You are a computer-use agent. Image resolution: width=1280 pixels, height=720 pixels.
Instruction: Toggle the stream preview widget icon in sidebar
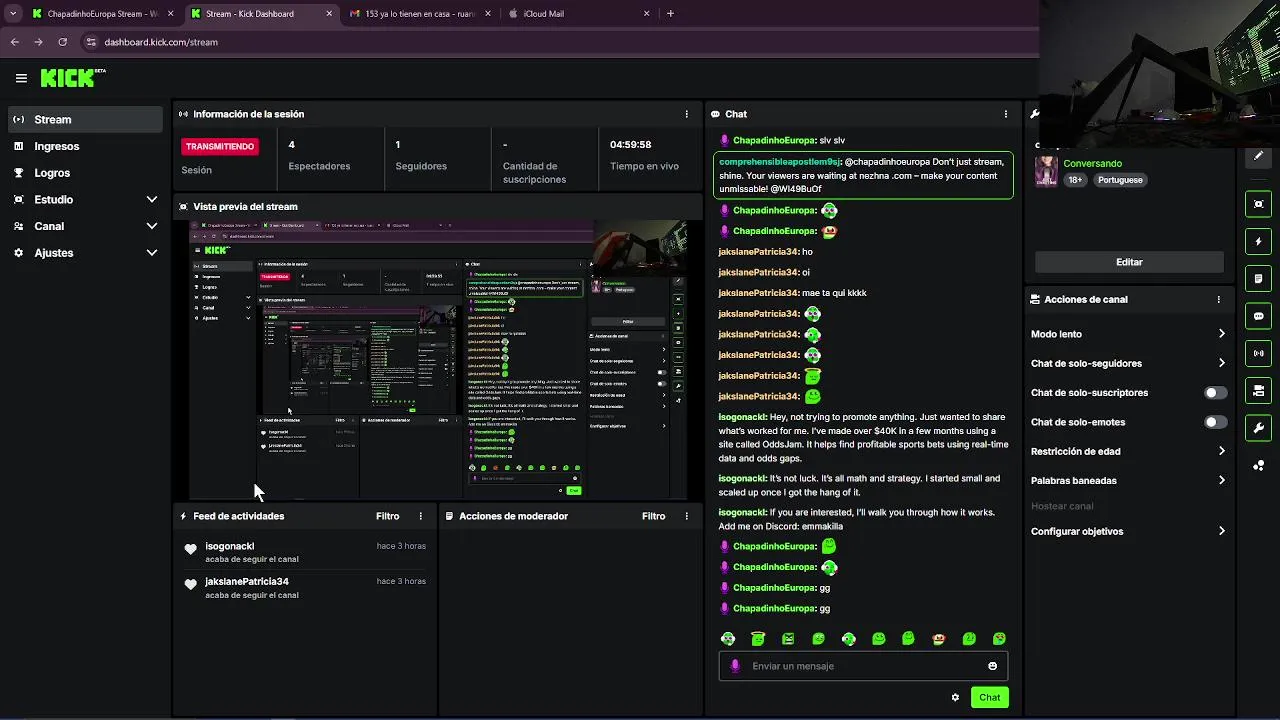1258,204
